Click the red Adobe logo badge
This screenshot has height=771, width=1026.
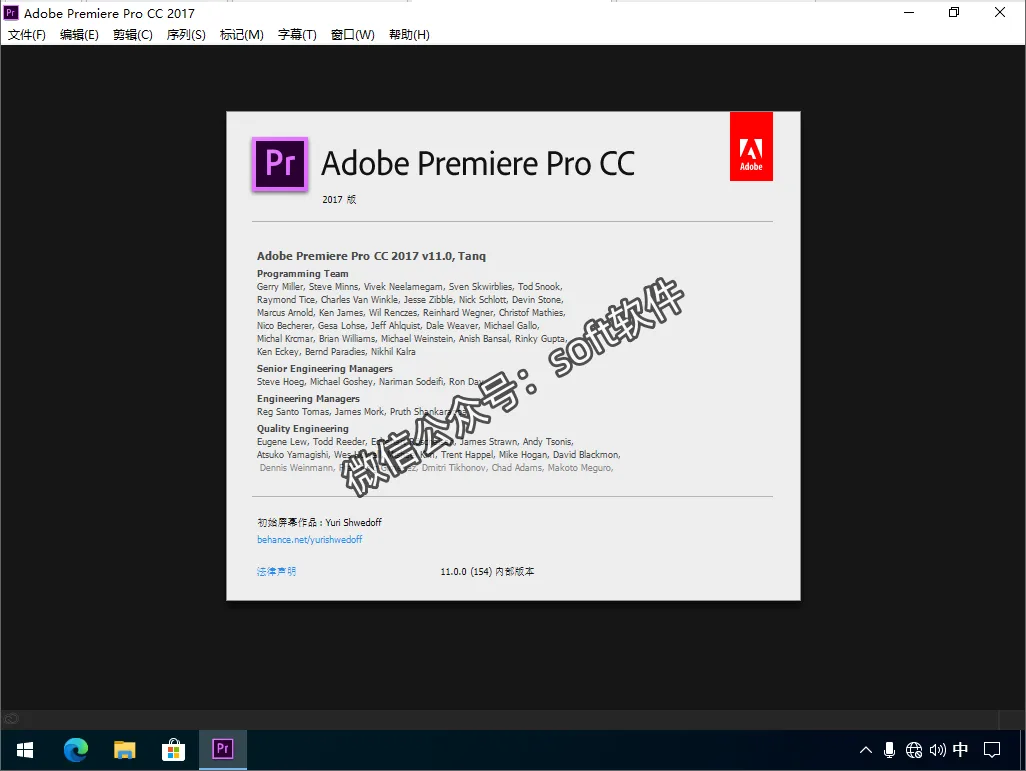point(751,146)
